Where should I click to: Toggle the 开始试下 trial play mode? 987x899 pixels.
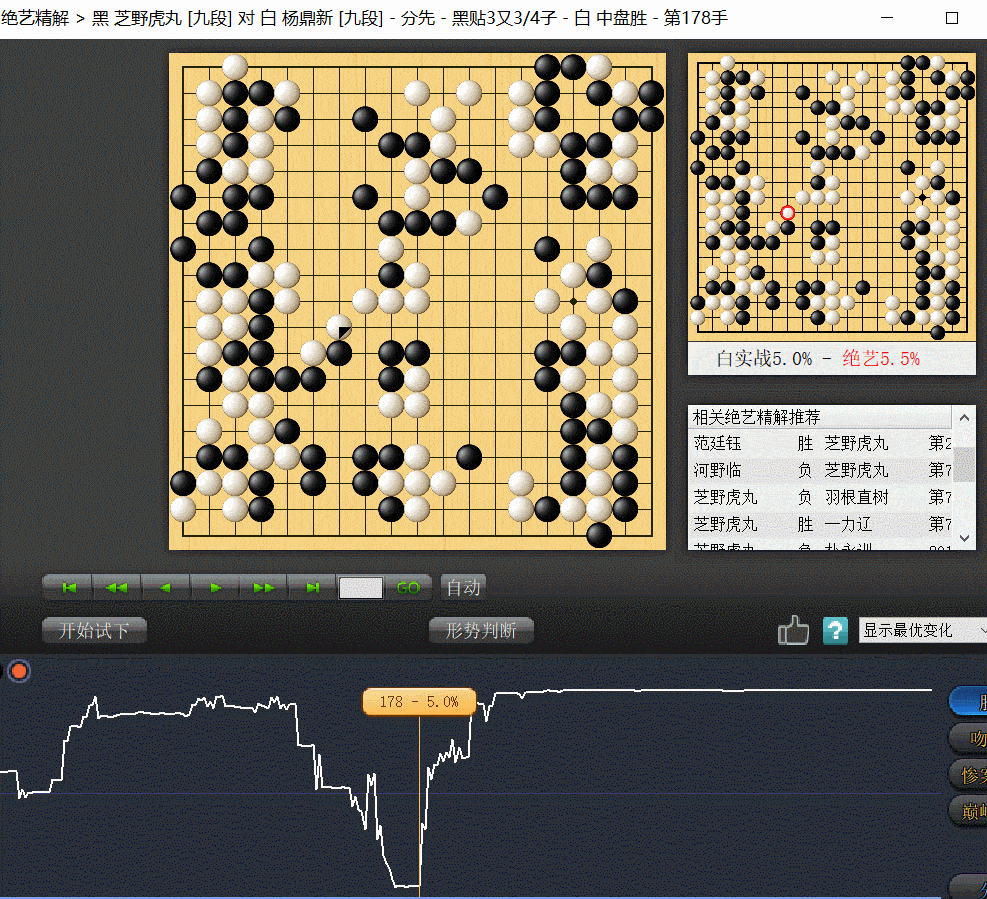pos(94,631)
